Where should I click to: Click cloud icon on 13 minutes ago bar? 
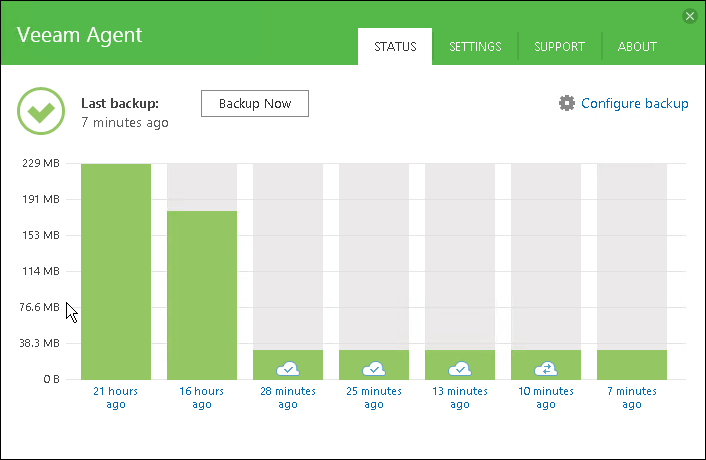[460, 368]
